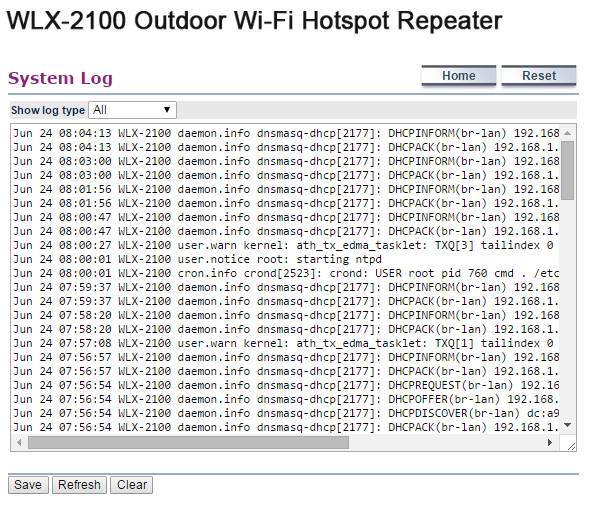Click the 07:59:37 DHCPINFORM log line
600x505 pixels.
click(x=286, y=287)
